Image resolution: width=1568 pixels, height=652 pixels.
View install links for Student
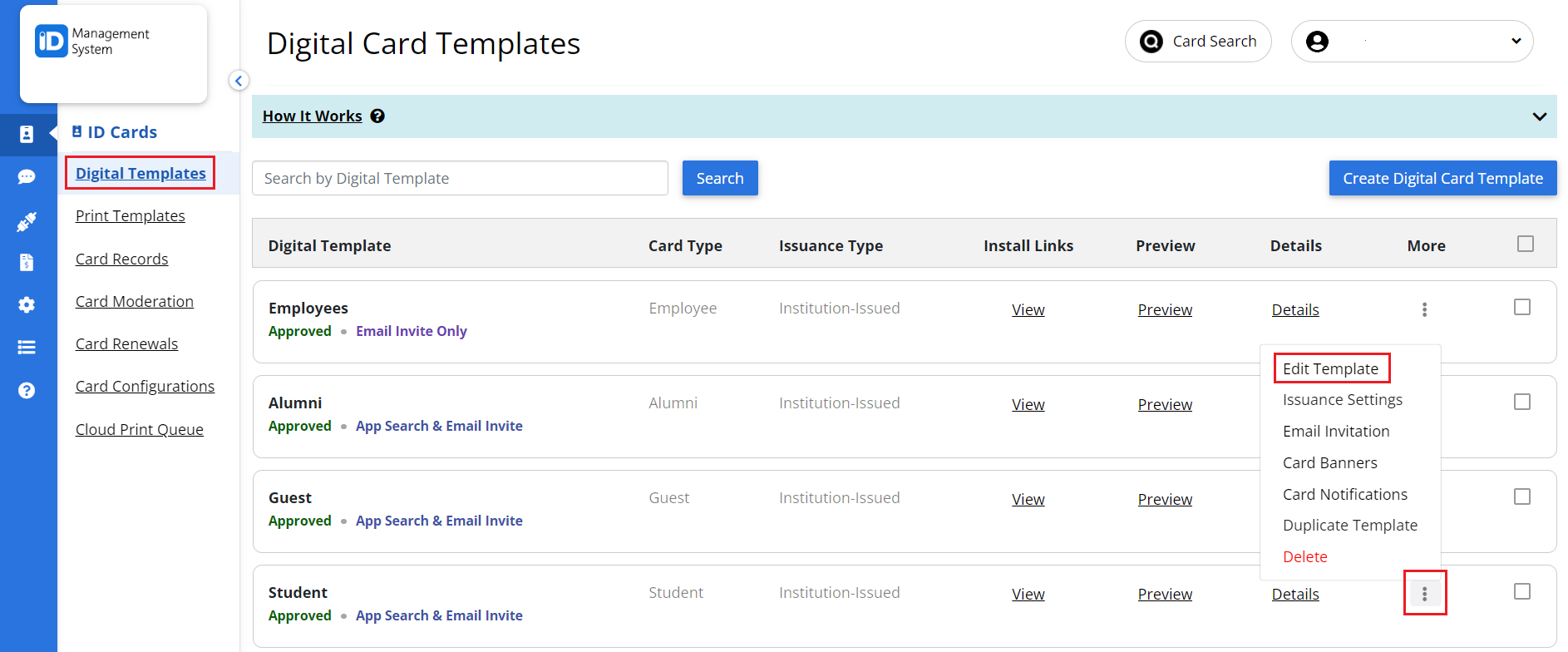pyautogui.click(x=1028, y=595)
